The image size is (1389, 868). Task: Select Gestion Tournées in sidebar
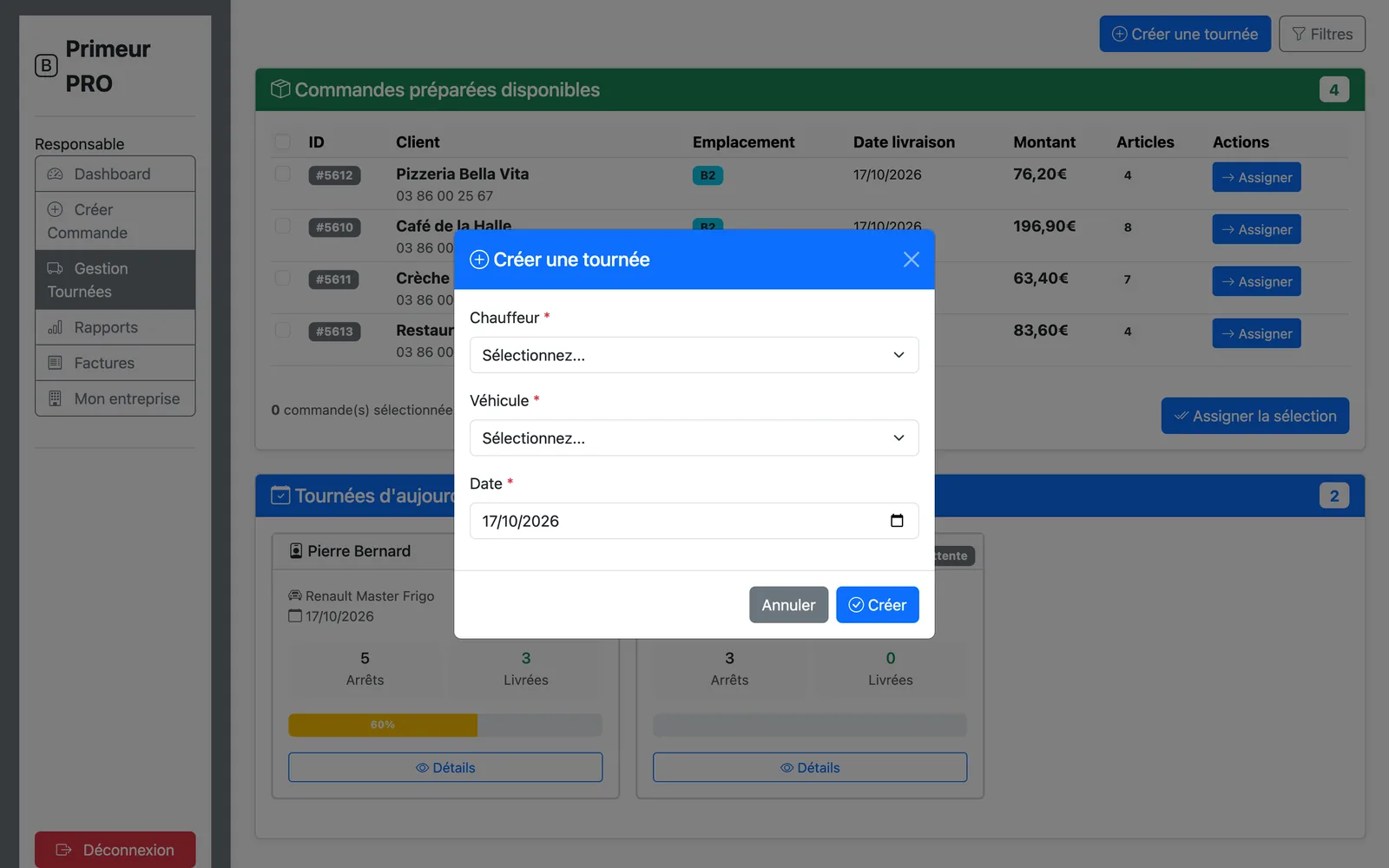[x=115, y=280]
